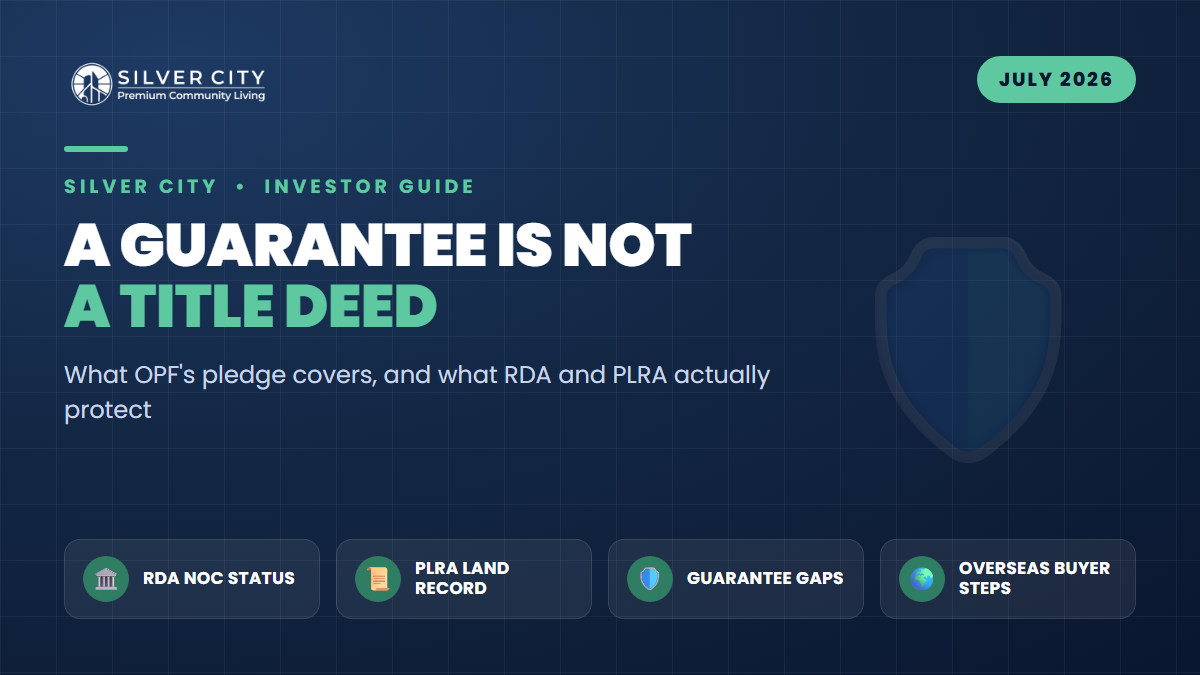Click the globe icon for Overseas Buyer Steps
This screenshot has height=675, width=1200.
[x=922, y=579]
